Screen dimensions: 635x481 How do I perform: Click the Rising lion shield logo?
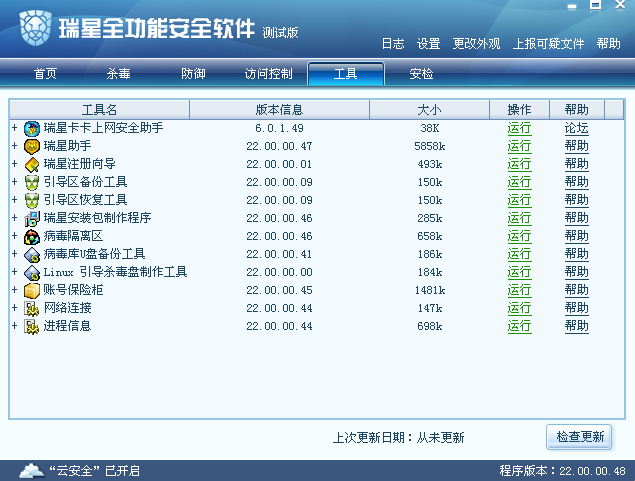pos(36,28)
